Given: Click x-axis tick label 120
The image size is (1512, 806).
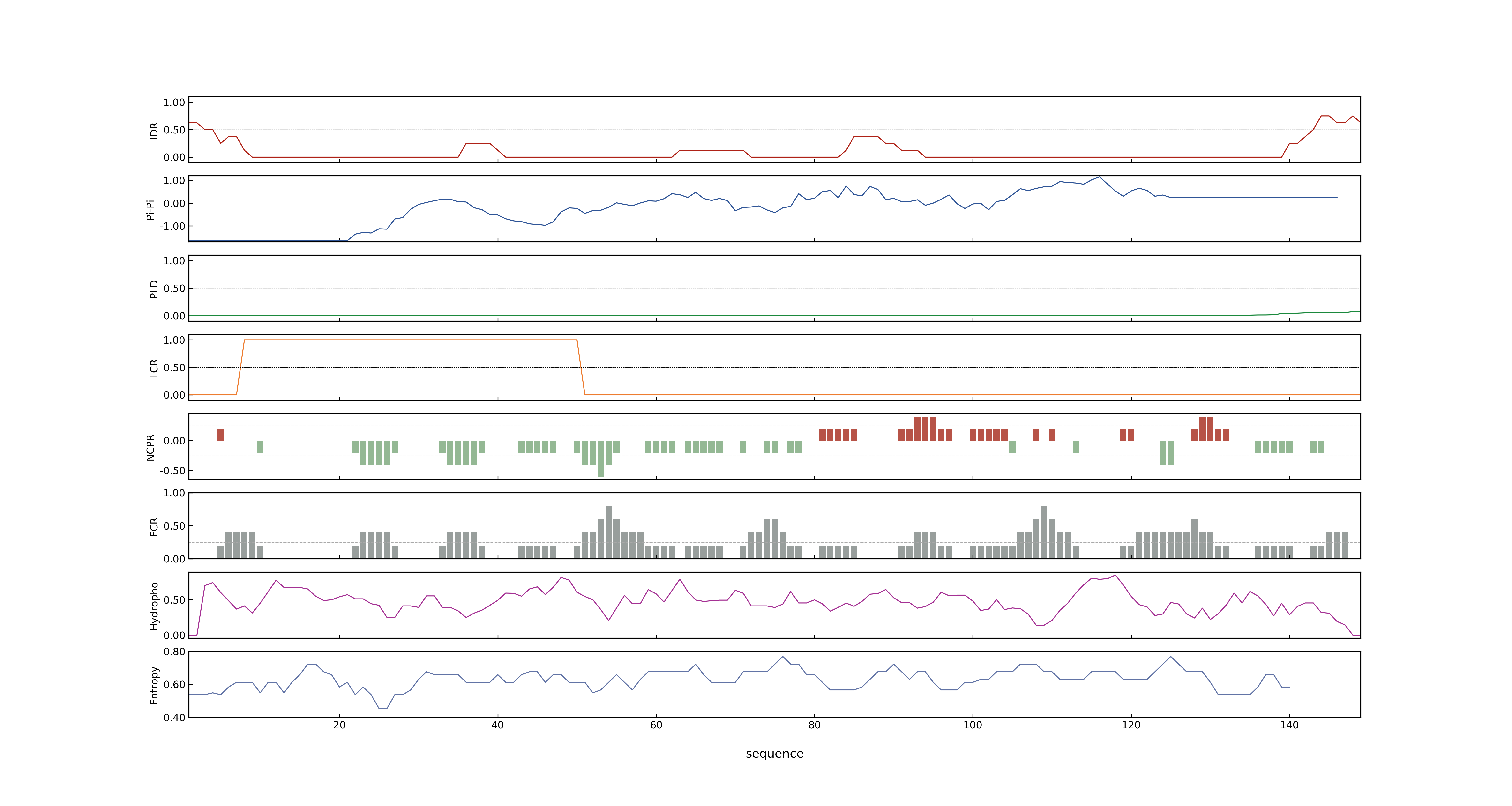Looking at the screenshot, I should pyautogui.click(x=1131, y=725).
